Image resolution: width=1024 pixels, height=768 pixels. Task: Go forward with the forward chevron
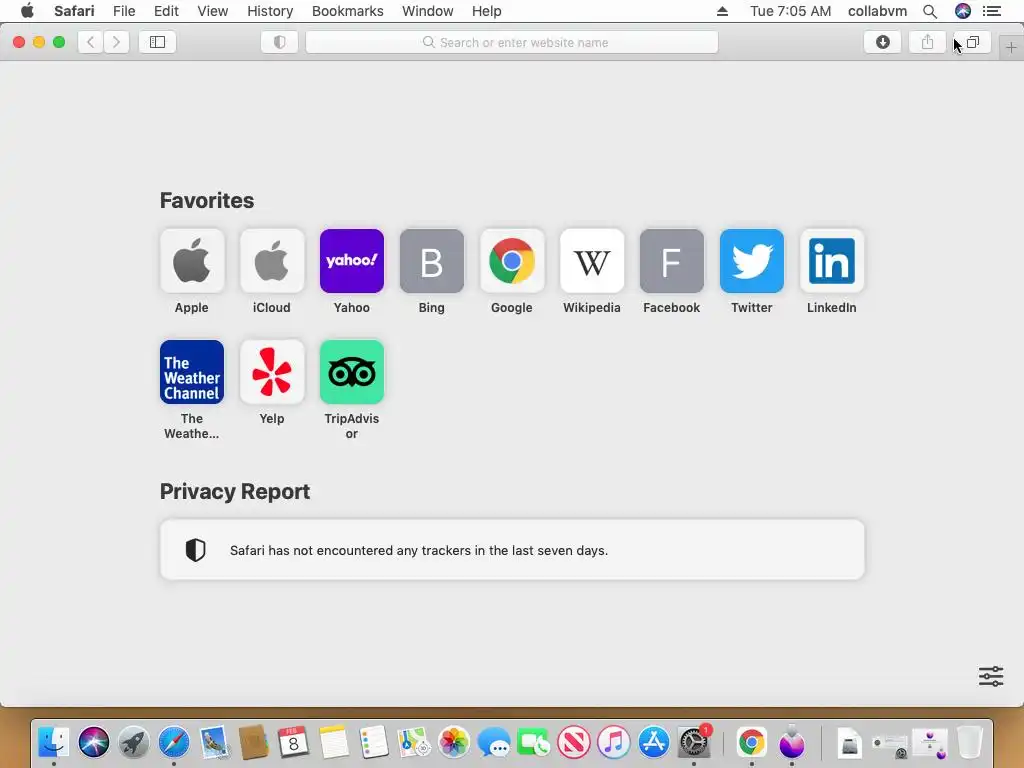click(x=116, y=42)
